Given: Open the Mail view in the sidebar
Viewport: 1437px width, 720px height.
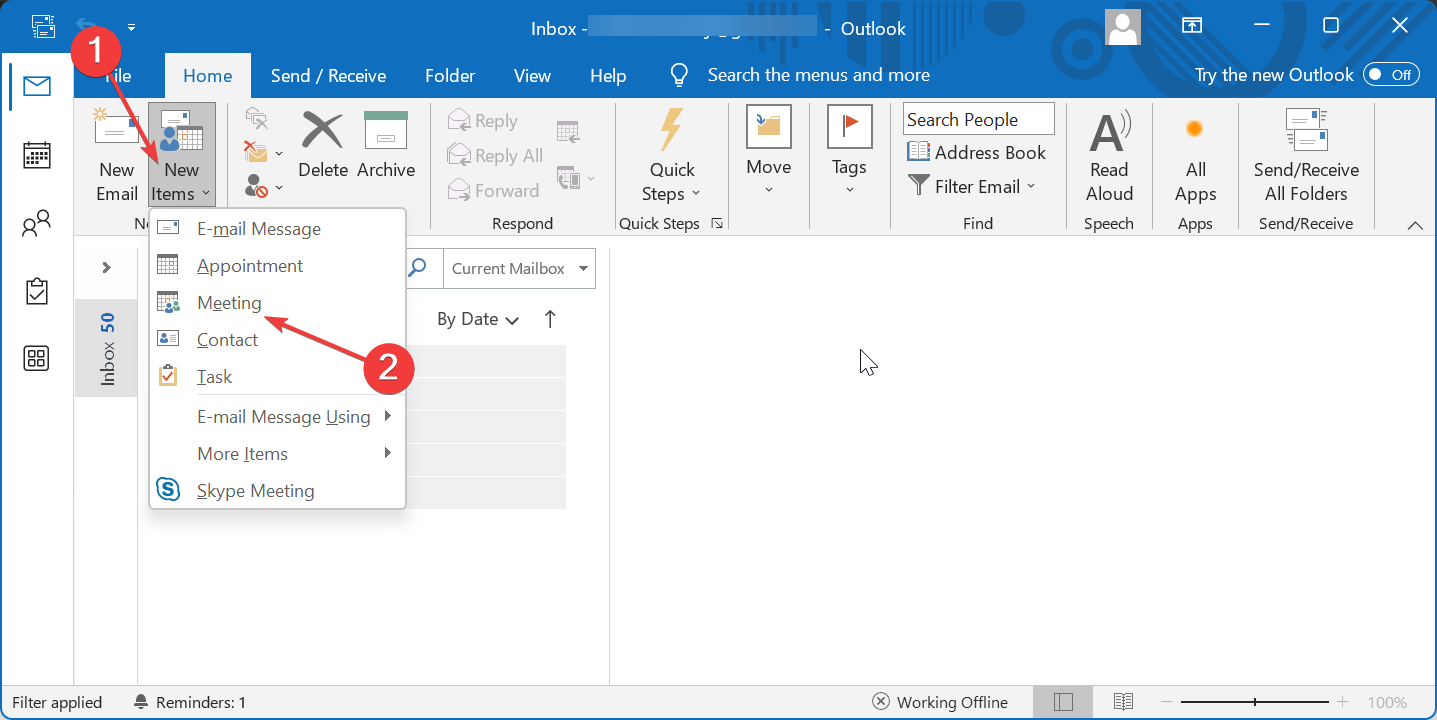Looking at the screenshot, I should coord(37,86).
